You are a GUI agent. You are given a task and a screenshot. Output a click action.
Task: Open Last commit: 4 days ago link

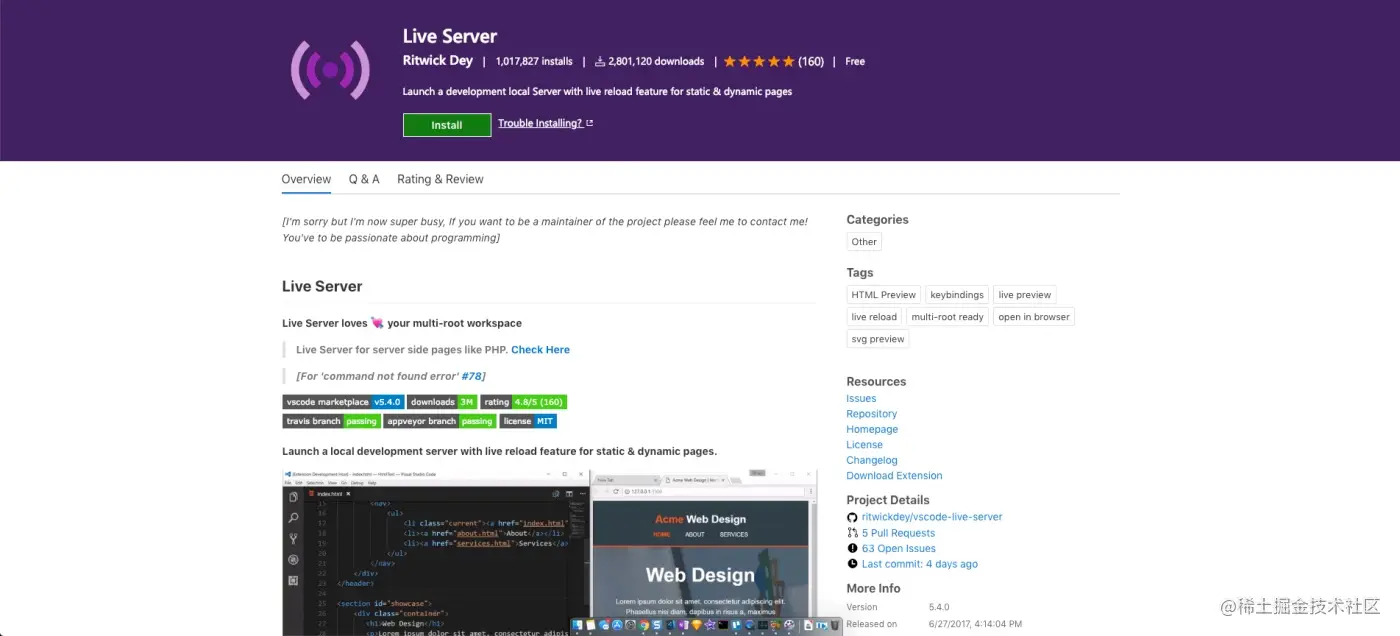920,564
